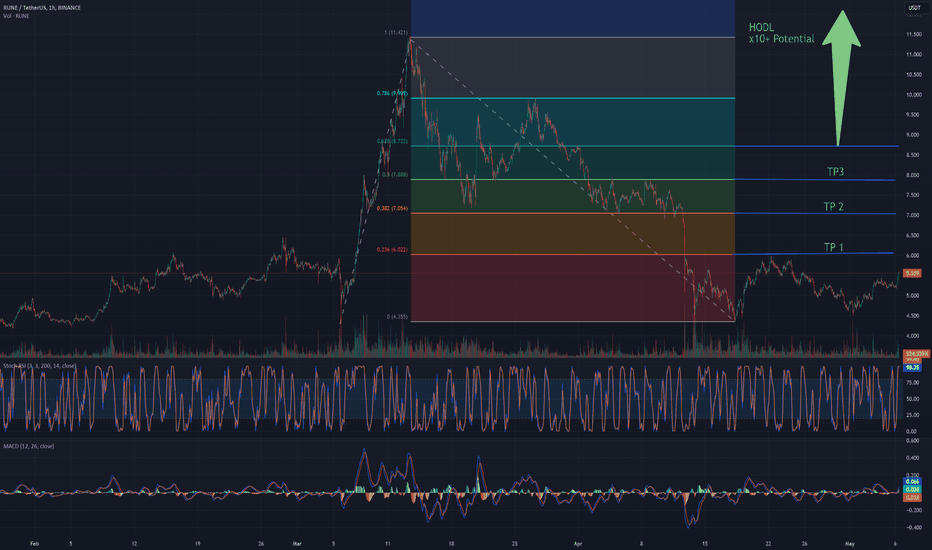
Task: Click the Fib level label 1 (11.421)
Action: (396, 33)
